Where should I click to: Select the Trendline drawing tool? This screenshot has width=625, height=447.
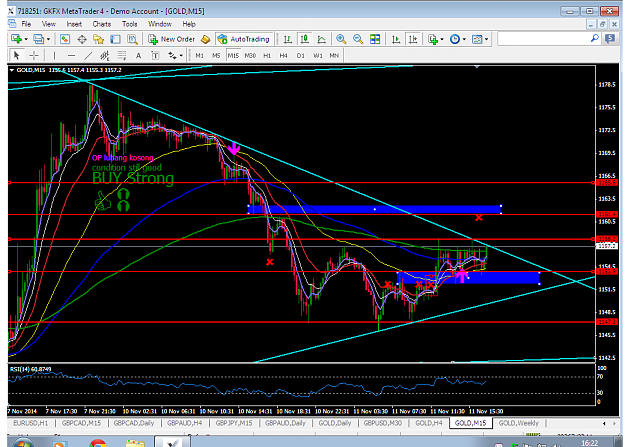[x=88, y=55]
